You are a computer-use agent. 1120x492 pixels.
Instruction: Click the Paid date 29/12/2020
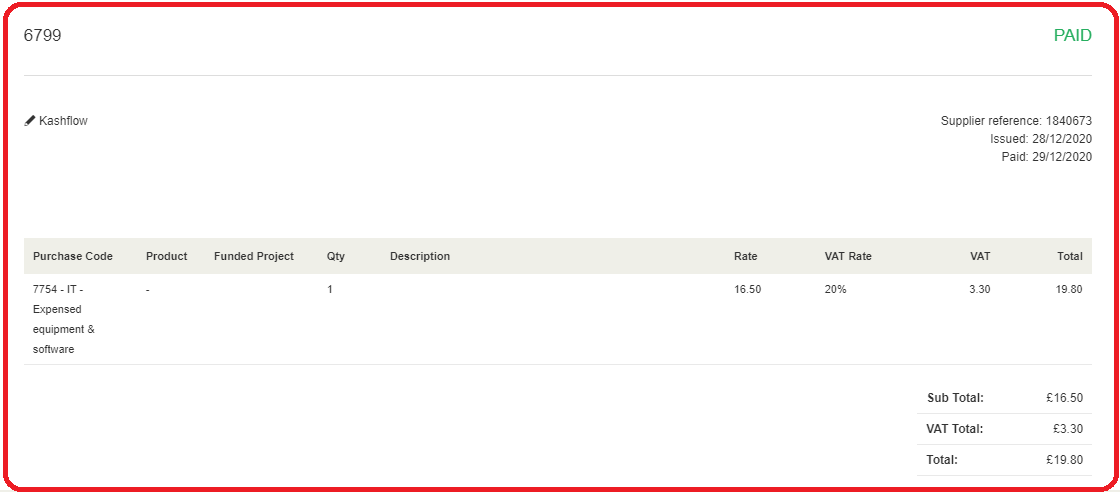click(1046, 156)
